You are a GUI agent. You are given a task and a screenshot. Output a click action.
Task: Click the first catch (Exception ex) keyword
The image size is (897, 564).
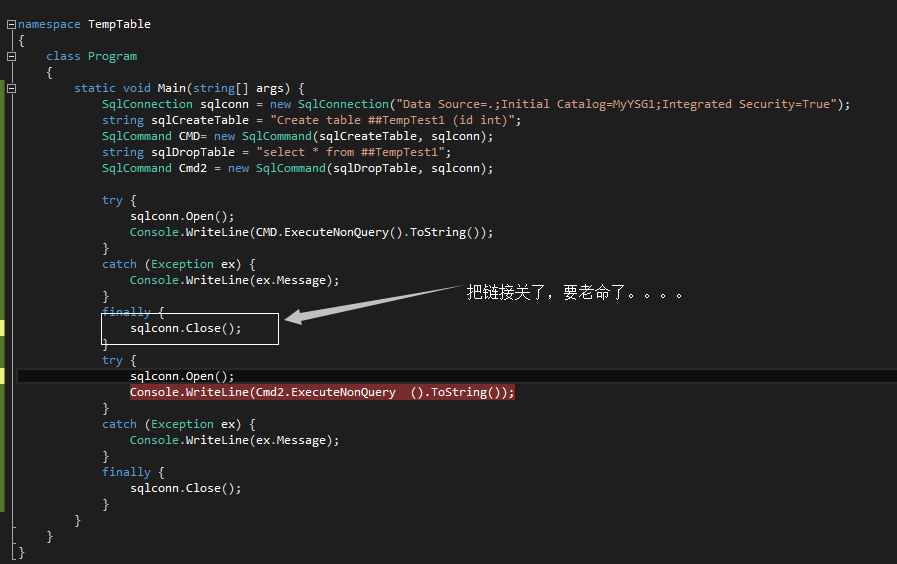(119, 264)
